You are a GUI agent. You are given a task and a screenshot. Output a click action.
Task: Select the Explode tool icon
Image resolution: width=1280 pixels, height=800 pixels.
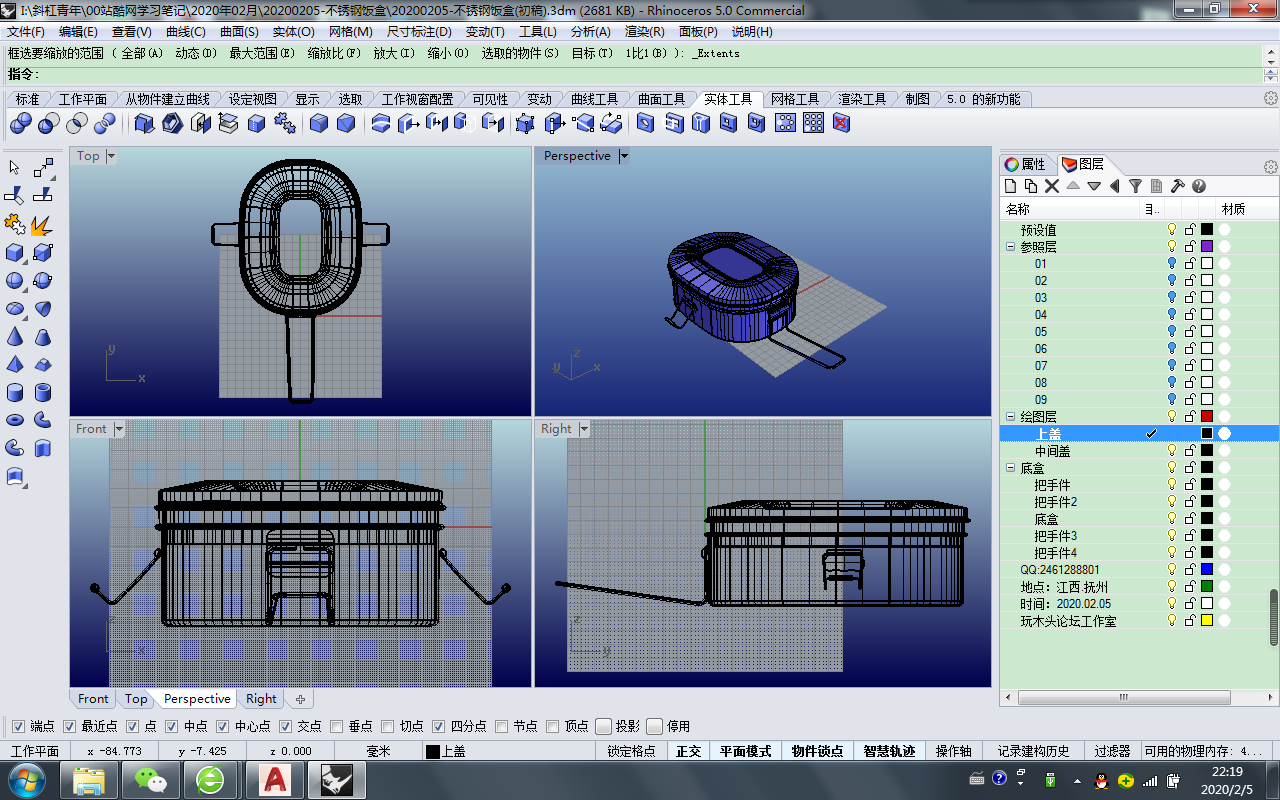click(x=42, y=224)
